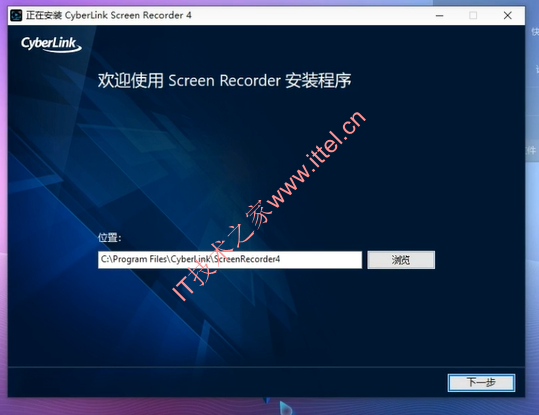Close the CyberLink Screen Recorder 4 installer
539x415 pixels.
coord(507,15)
